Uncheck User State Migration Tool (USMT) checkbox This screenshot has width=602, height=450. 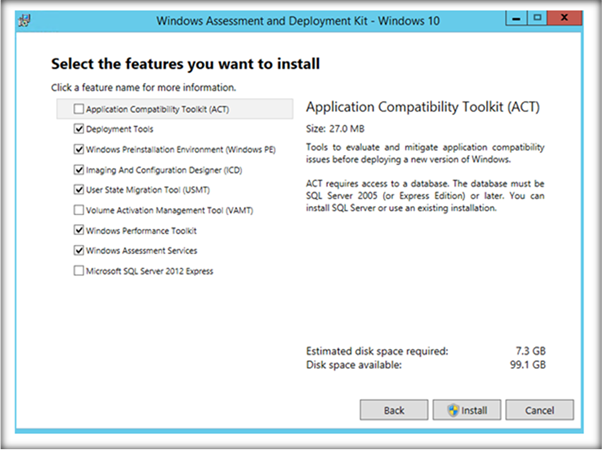(79, 189)
